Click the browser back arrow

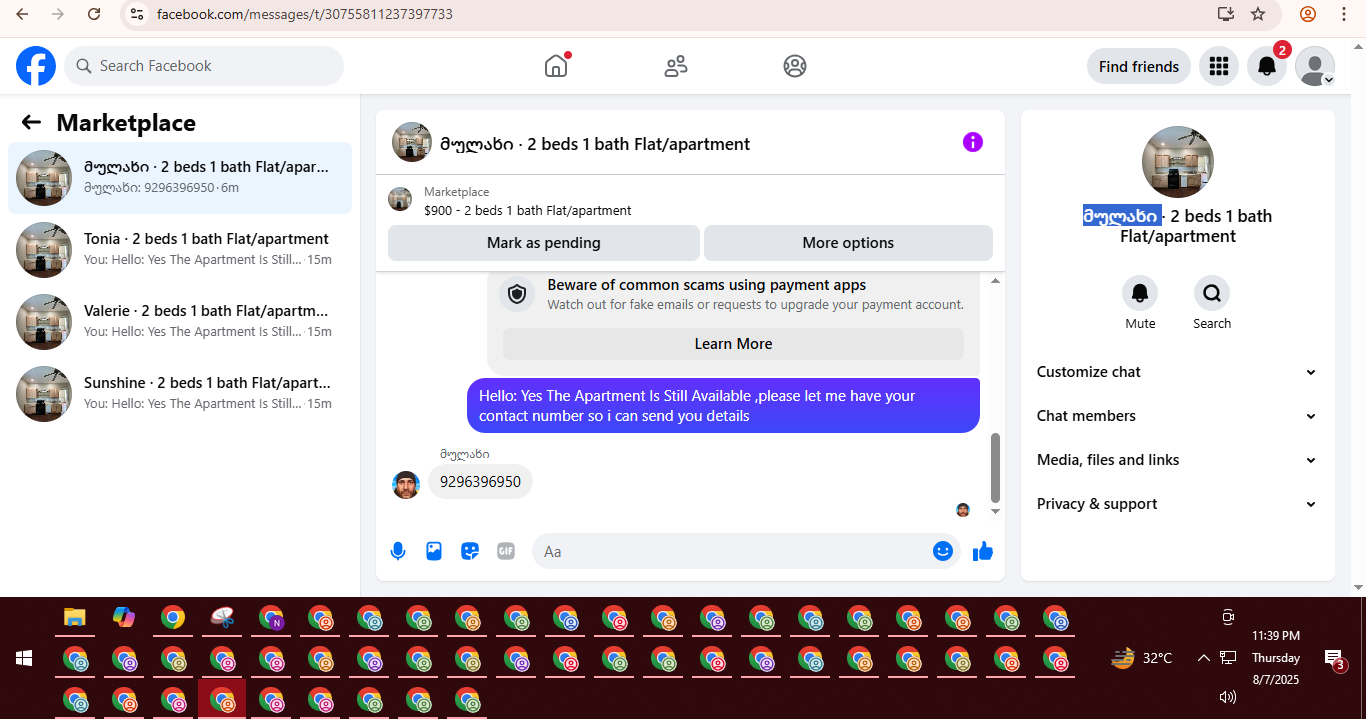pos(22,14)
